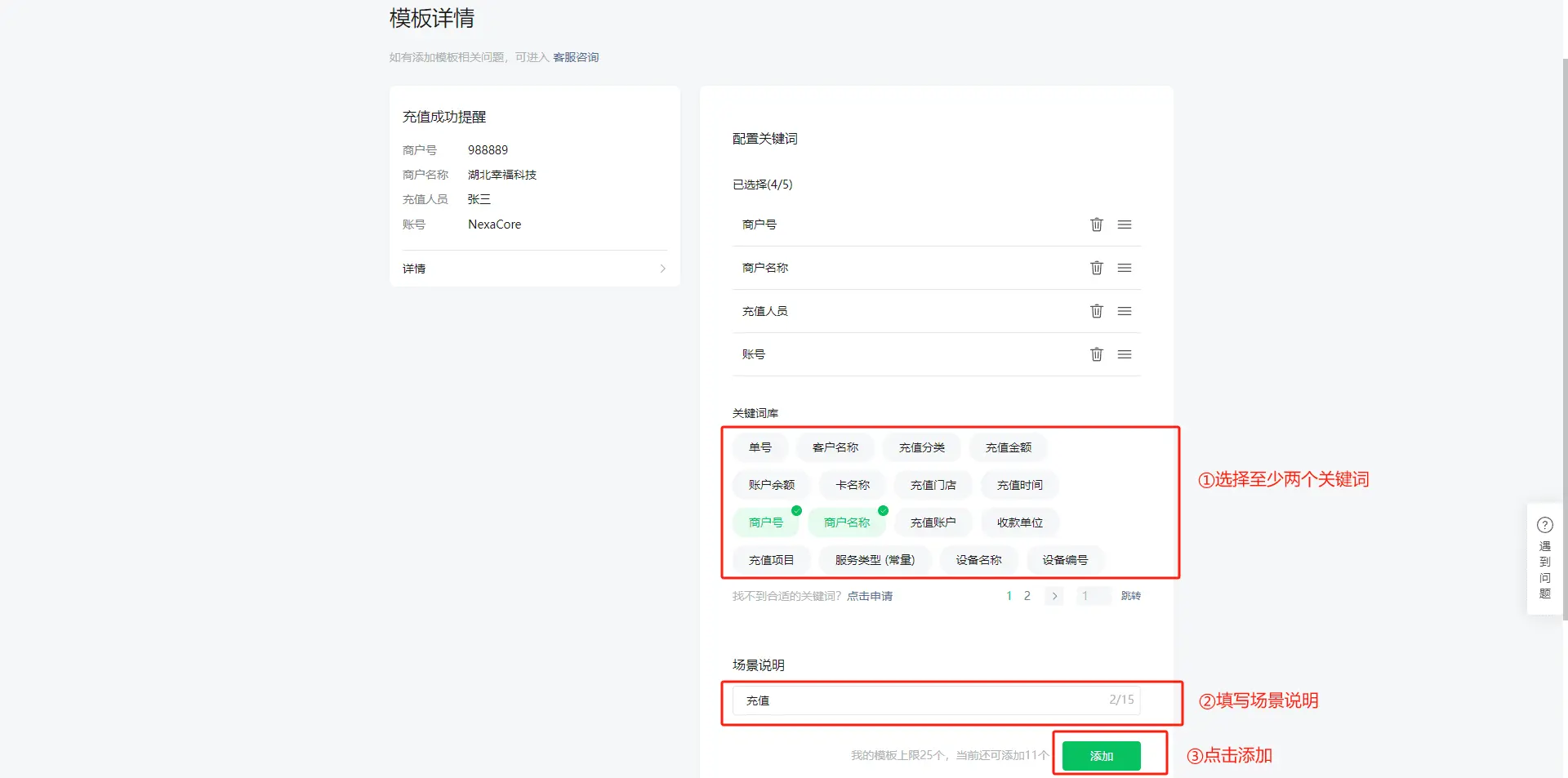Click reorder handle on 账号 row
The height and width of the screenshot is (778, 1568).
[x=1125, y=354]
